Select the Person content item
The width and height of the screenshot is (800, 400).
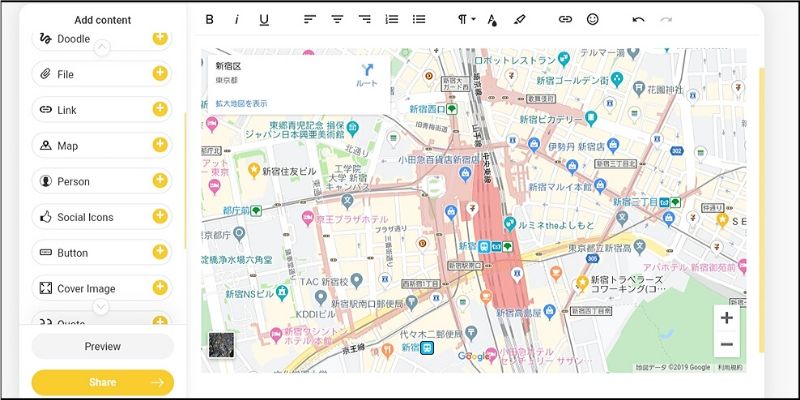[102, 181]
